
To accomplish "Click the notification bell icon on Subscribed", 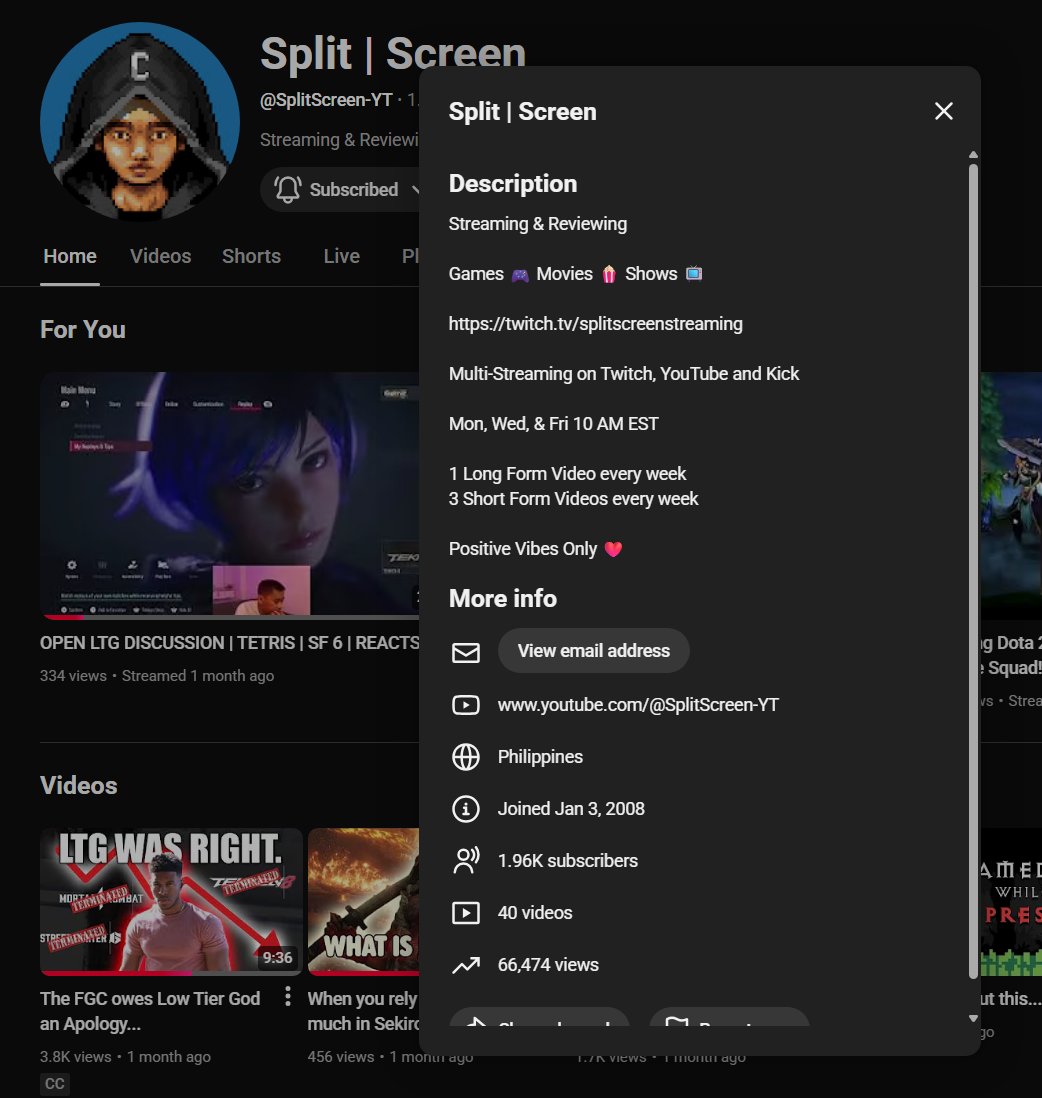I will coord(287,189).
